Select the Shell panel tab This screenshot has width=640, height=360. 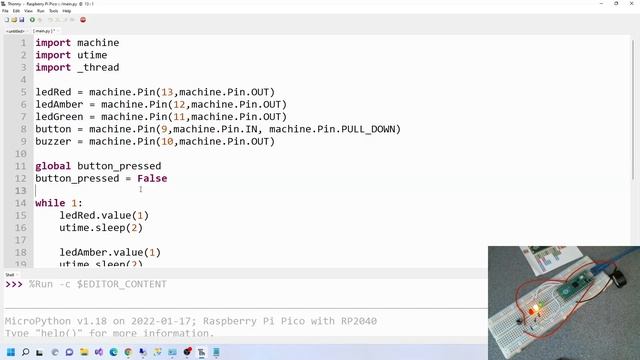pyautogui.click(x=10, y=275)
